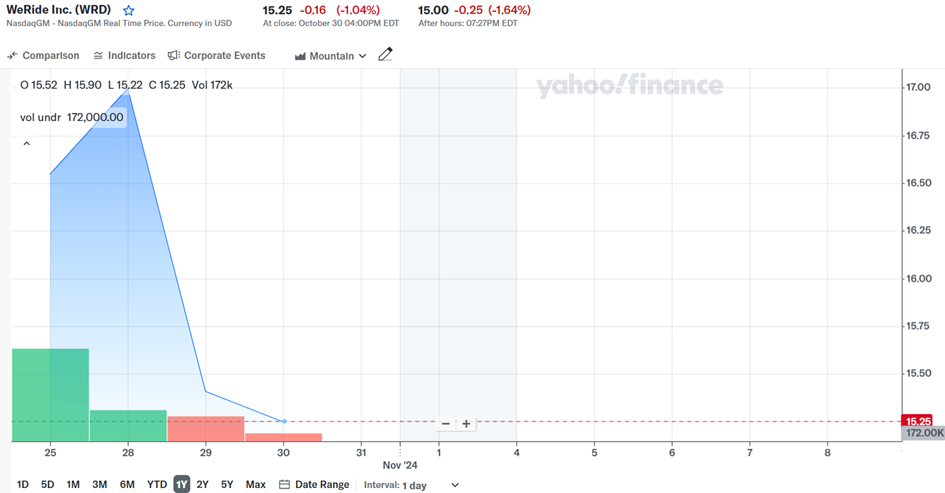Choose the Max range tab
This screenshot has width=945, height=493.
tap(255, 485)
